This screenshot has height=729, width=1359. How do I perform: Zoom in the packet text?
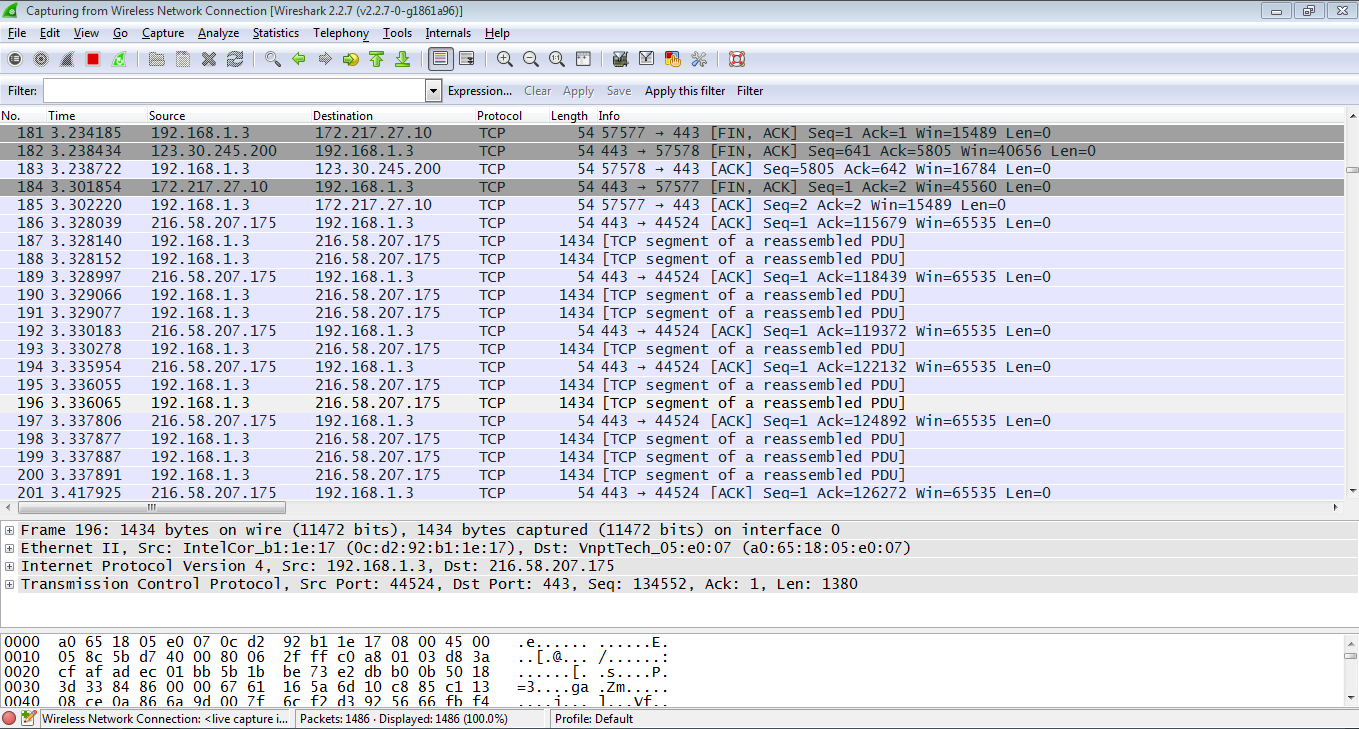[x=505, y=59]
